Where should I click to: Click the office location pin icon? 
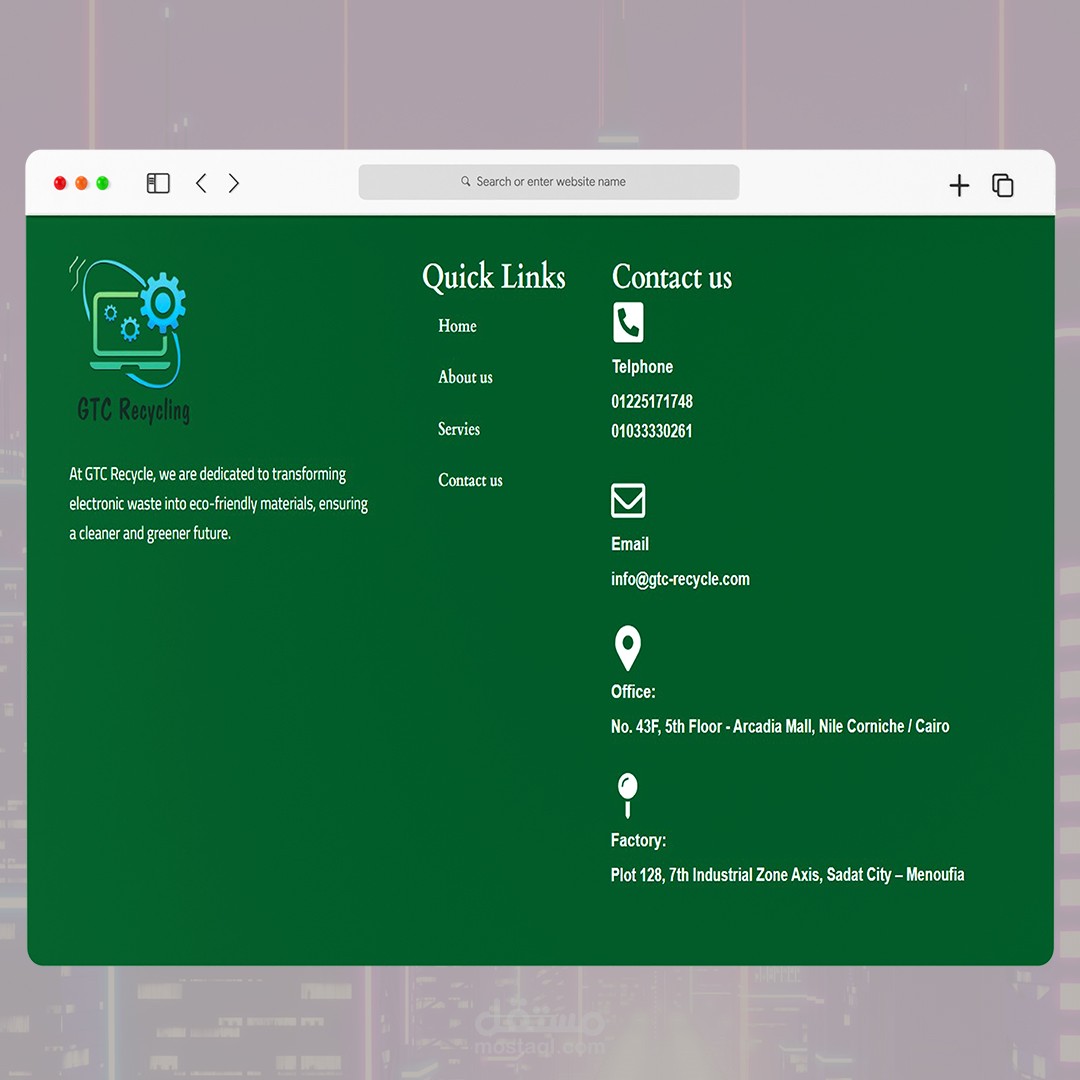pyautogui.click(x=627, y=648)
